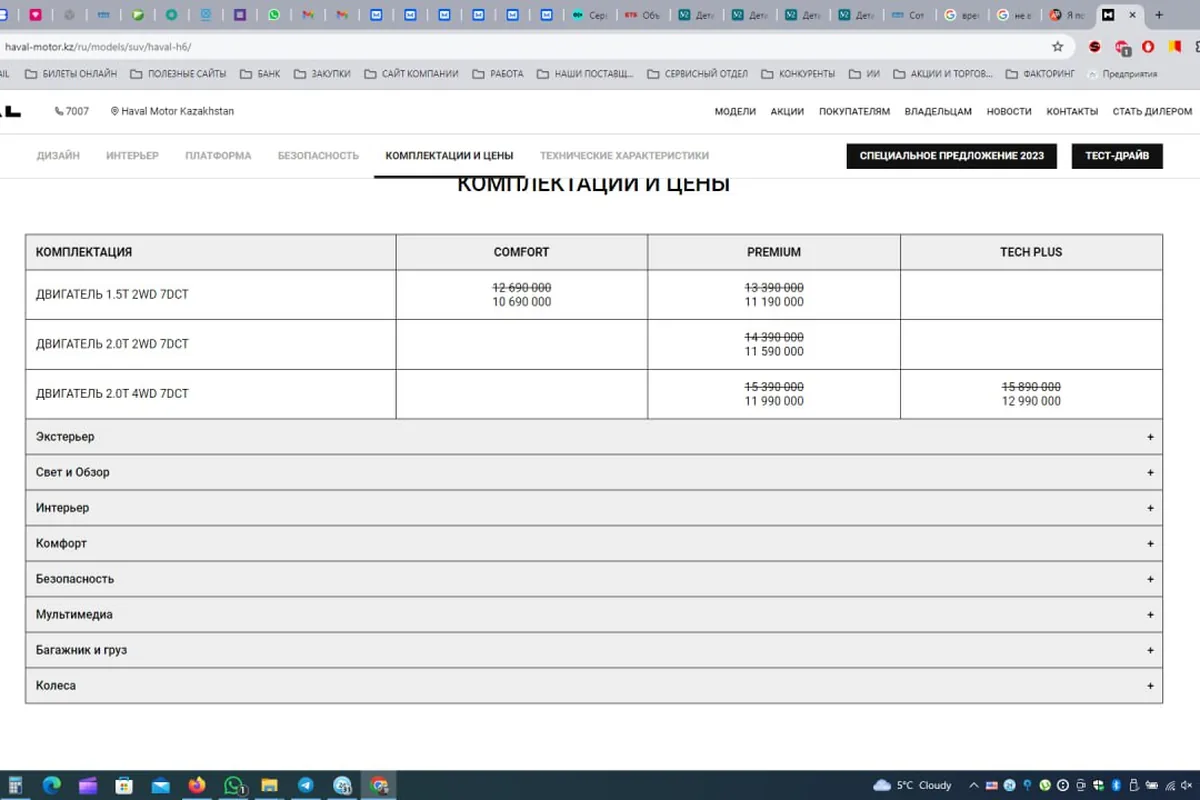Jump to the БЕЗОПАСНОСТЬ section tab

pos(318,156)
